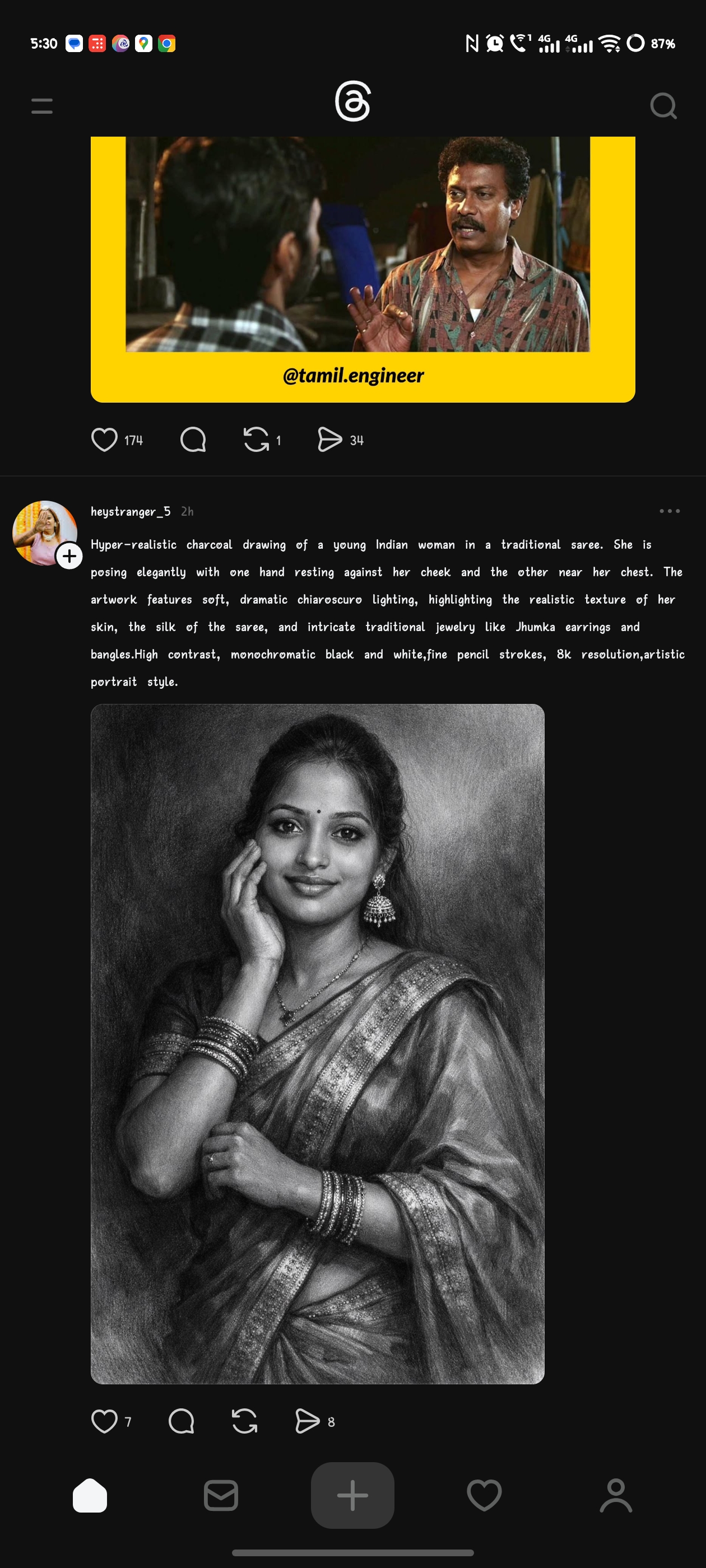Create a new thread with the plus button

click(352, 1495)
